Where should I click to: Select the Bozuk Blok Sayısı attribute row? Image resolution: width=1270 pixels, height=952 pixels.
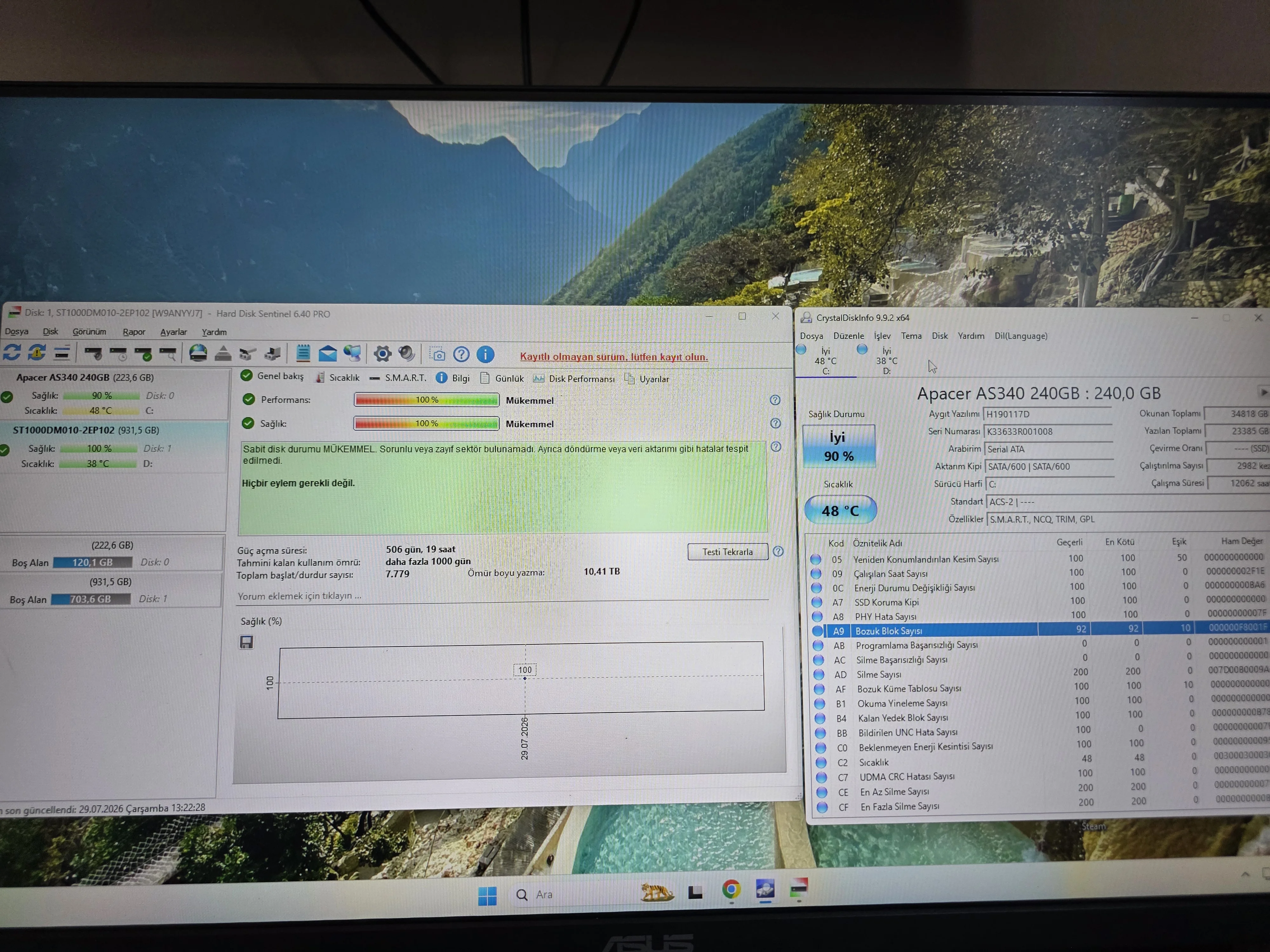(x=1040, y=630)
